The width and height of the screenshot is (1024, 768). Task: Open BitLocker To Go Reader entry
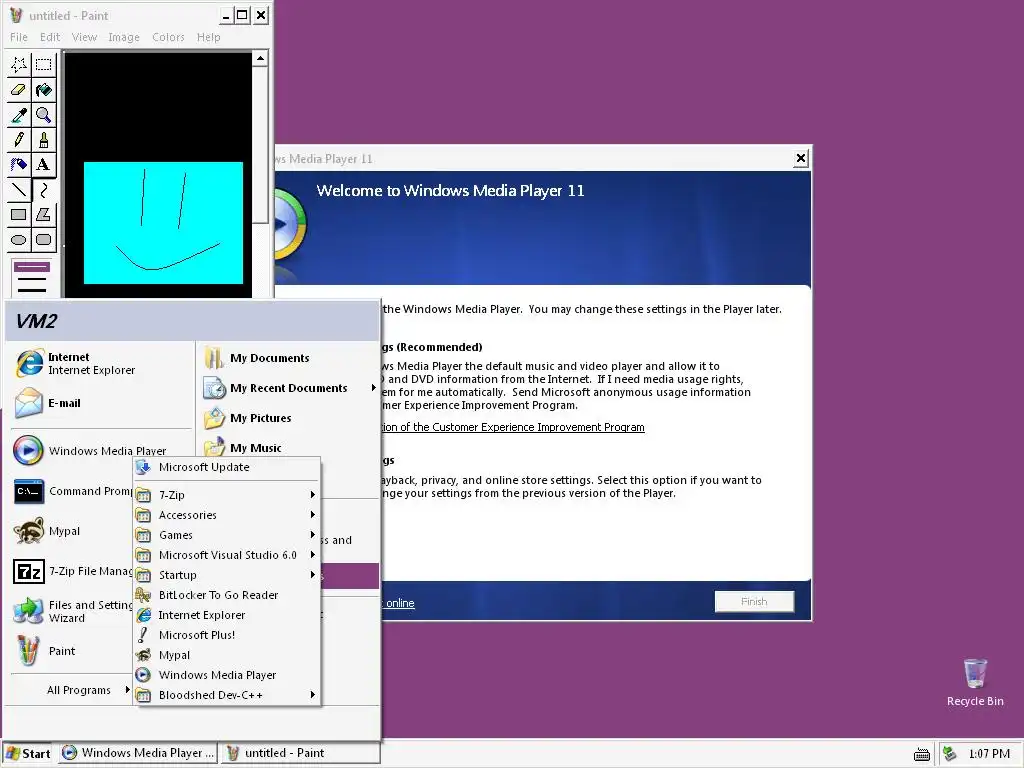227,595
